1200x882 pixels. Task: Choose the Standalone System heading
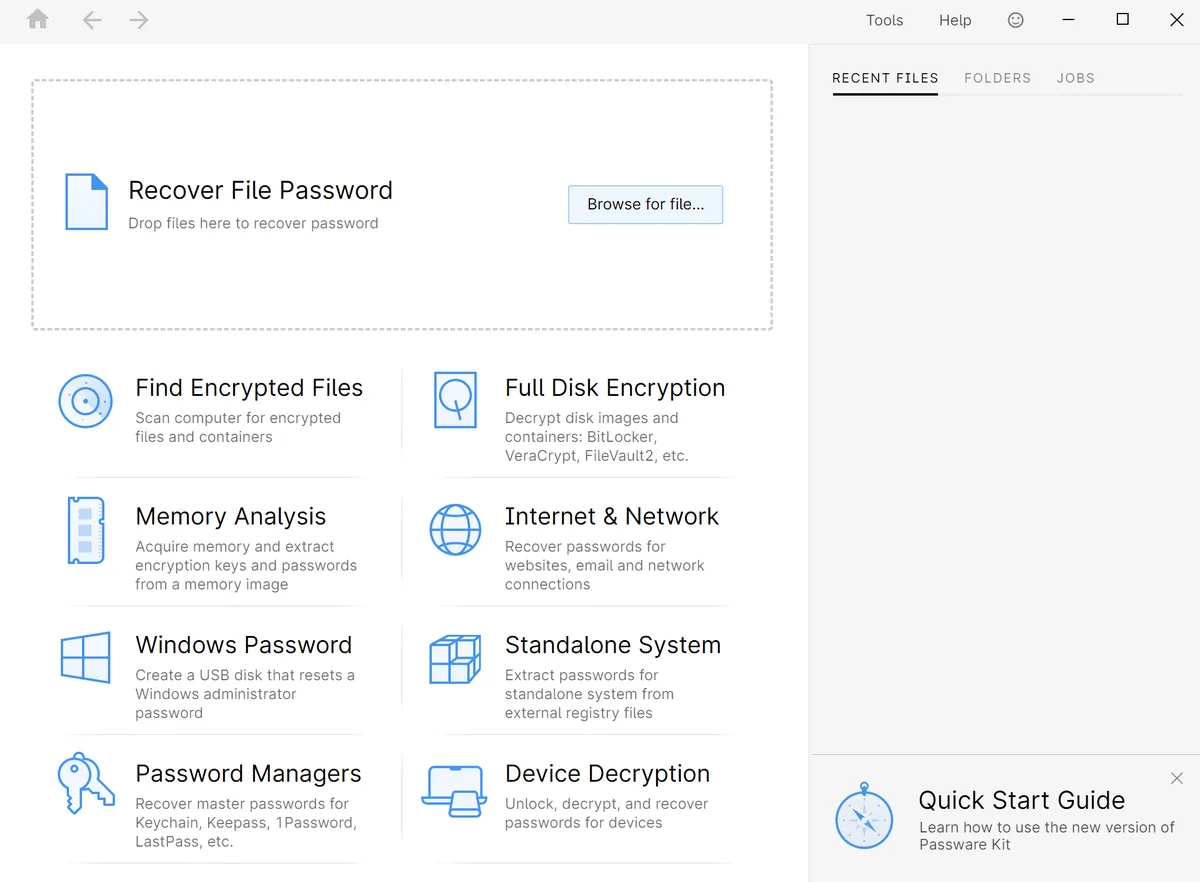point(613,645)
